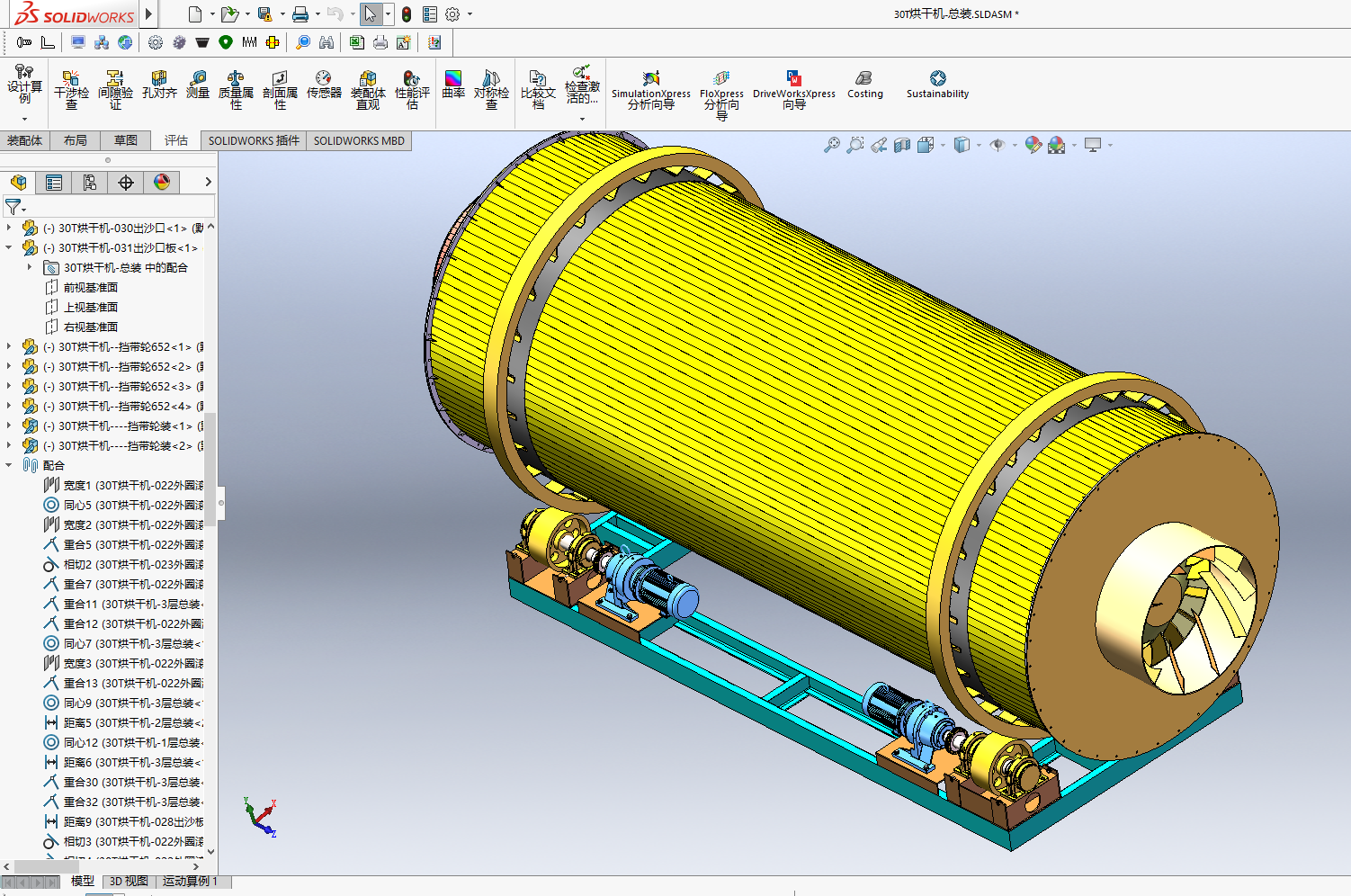Select the 相切2 mate
The height and width of the screenshot is (896, 1351).
click(x=123, y=564)
